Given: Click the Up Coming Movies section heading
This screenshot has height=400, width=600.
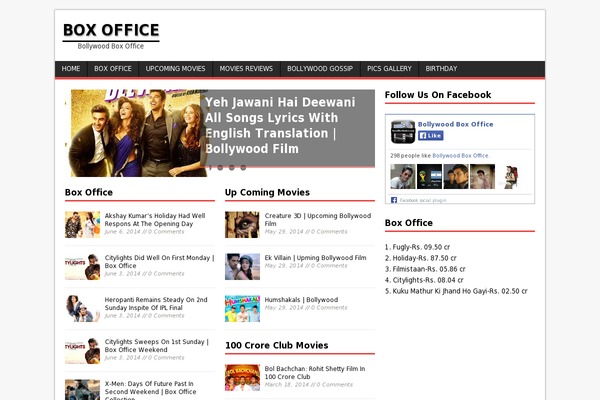Looking at the screenshot, I should pos(267,193).
